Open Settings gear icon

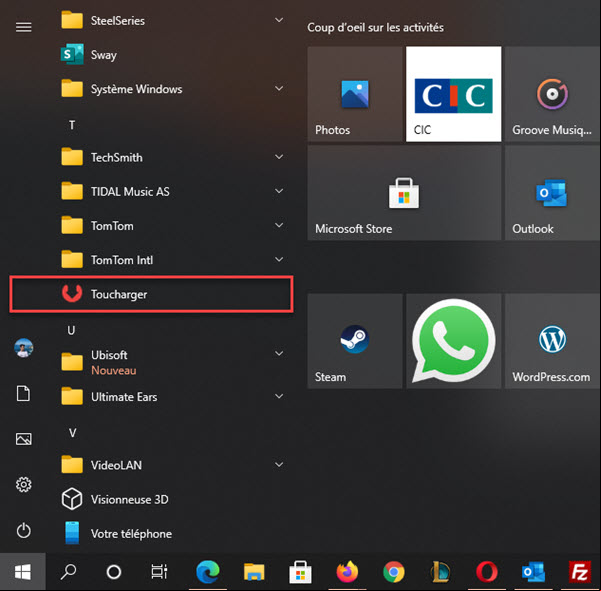coord(23,485)
